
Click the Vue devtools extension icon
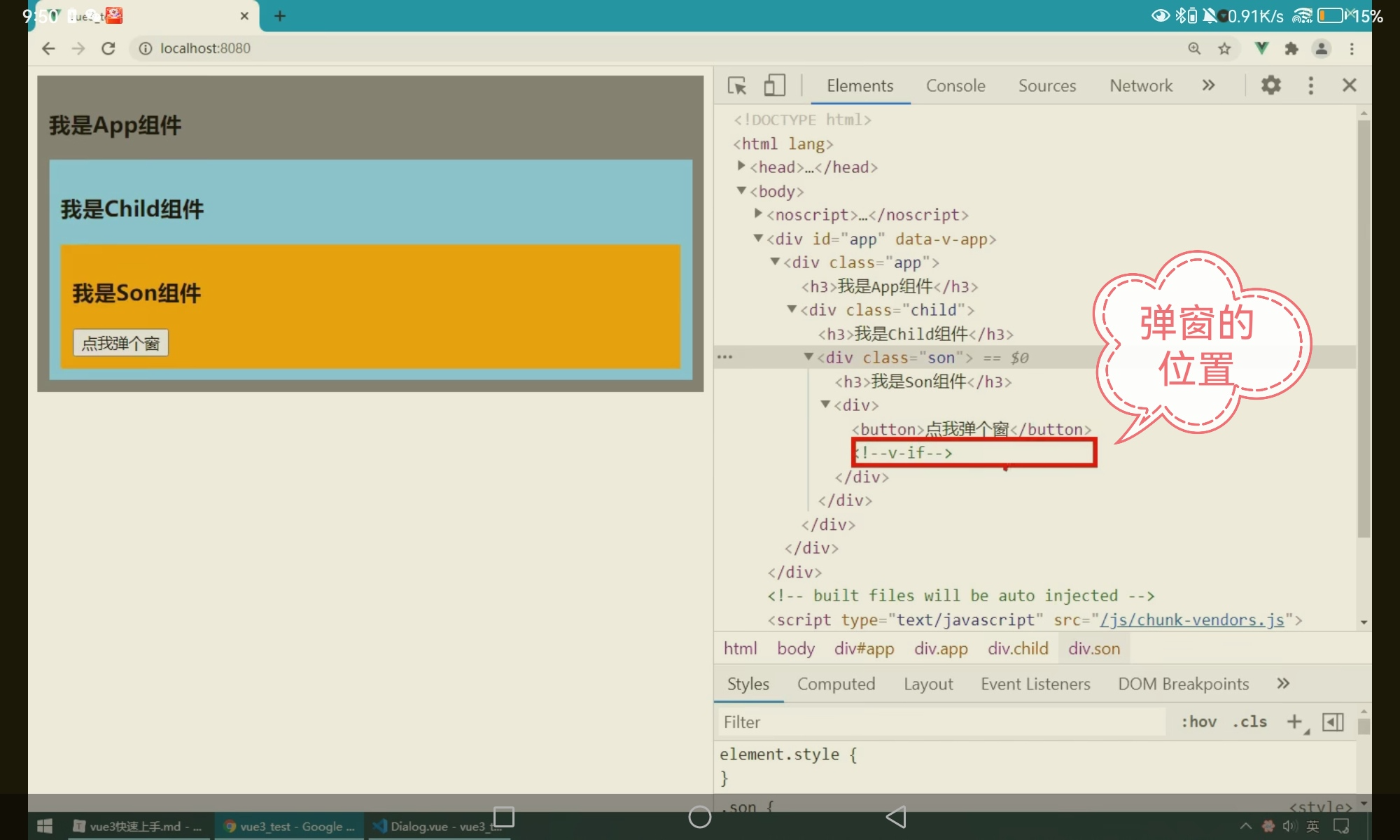point(1261,48)
